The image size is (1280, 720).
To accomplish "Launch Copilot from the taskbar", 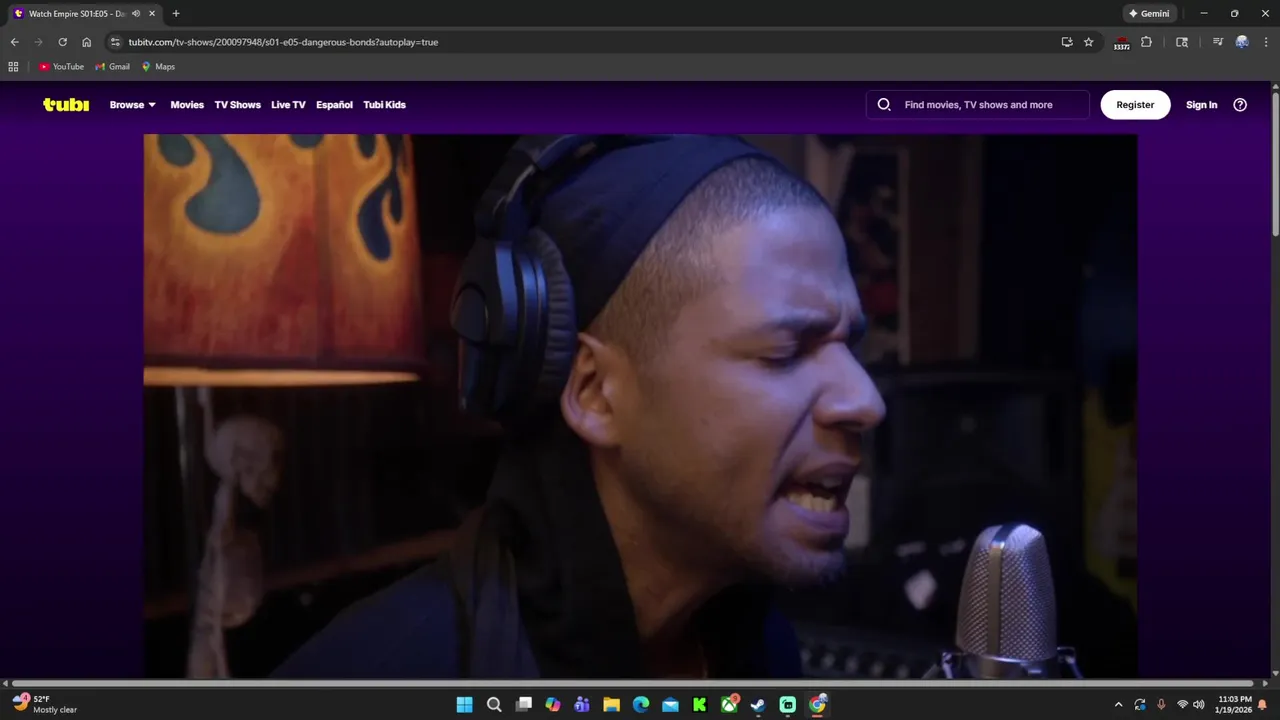I will point(553,705).
